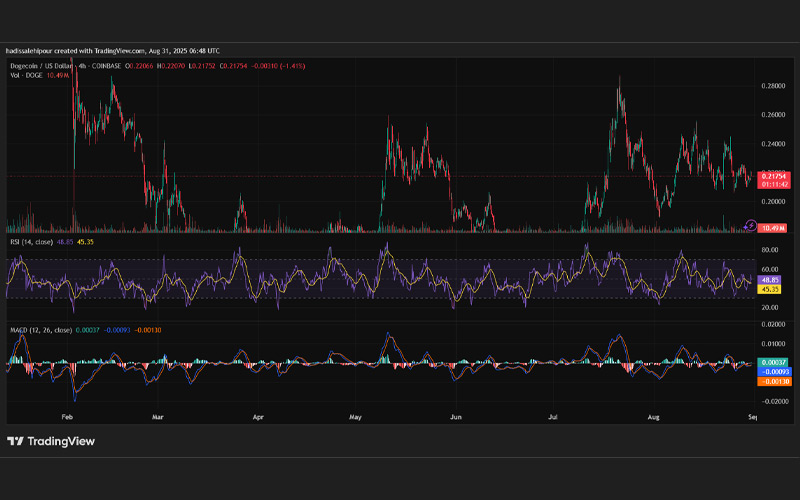800x500 pixels.
Task: Click the Mar label on time axis
Action: click(158, 417)
